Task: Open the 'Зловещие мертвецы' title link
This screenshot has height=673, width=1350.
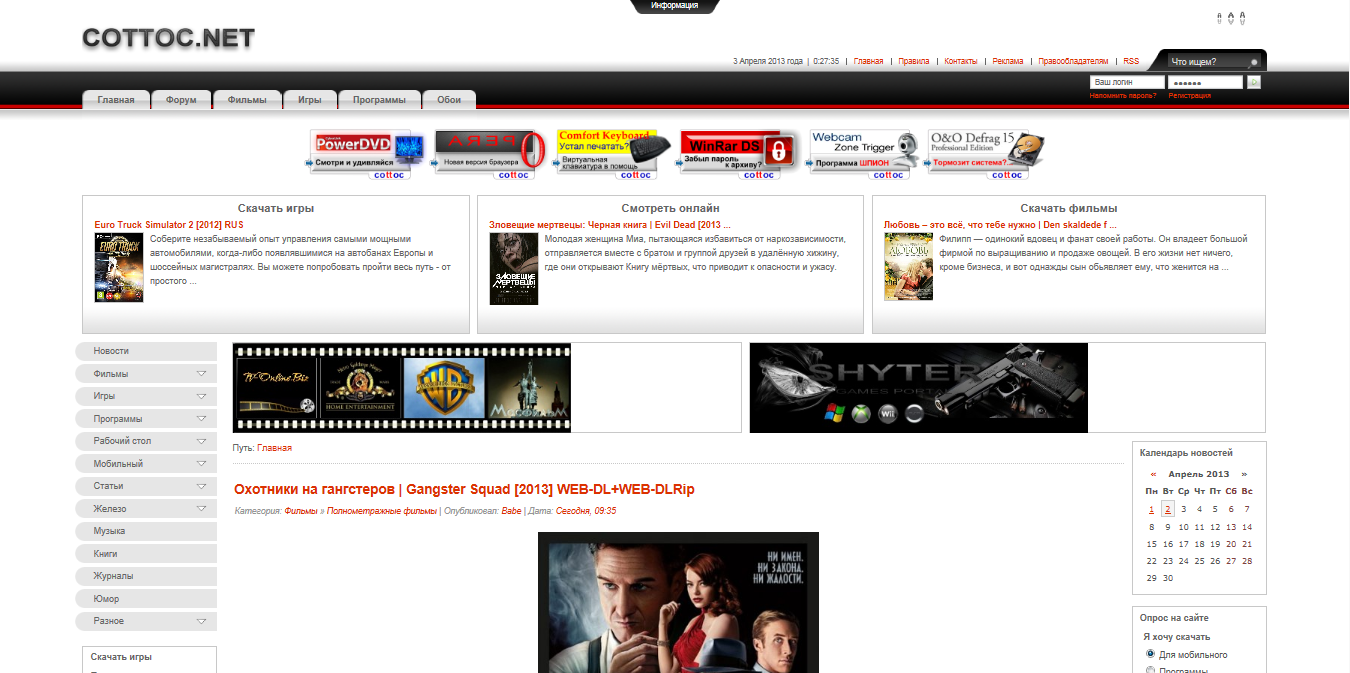Action: 610,225
